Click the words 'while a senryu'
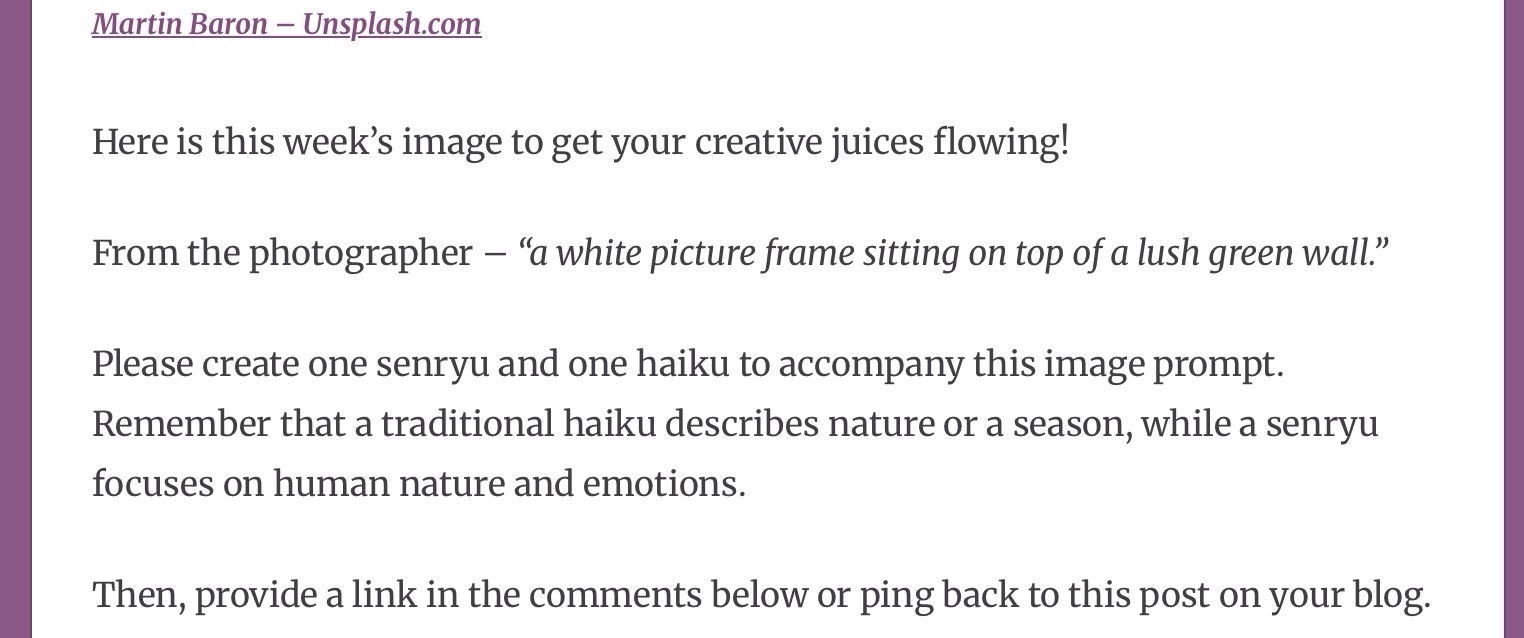Viewport: 1524px width, 638px height. (1260, 425)
